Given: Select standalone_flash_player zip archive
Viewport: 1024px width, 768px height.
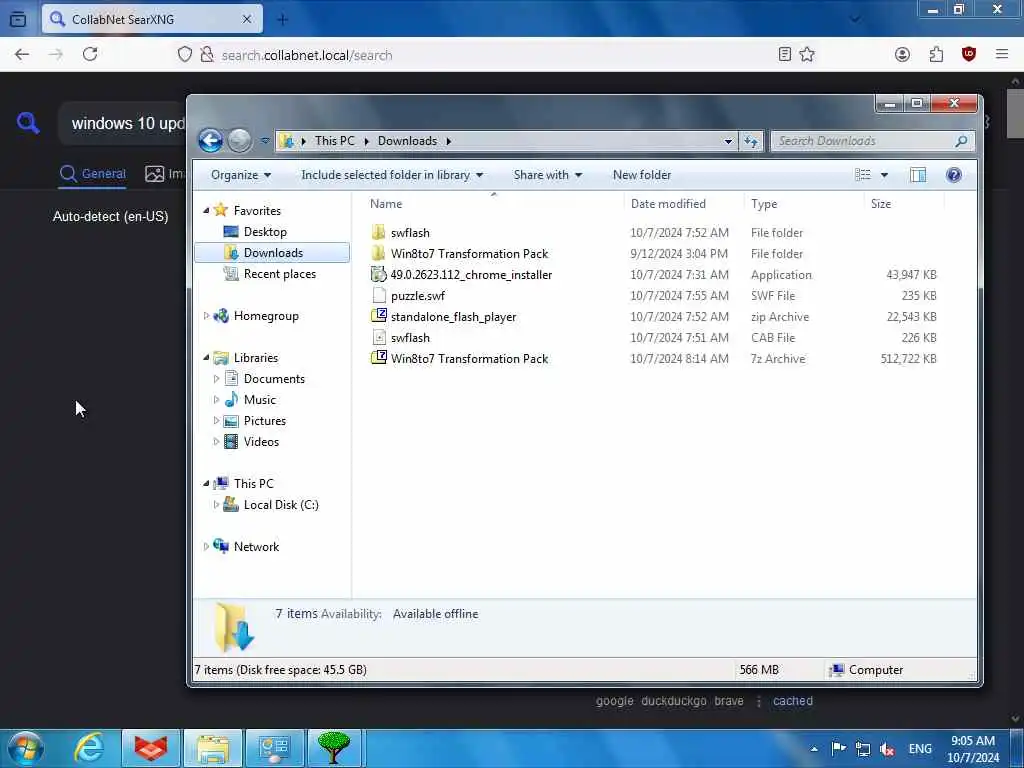Looking at the screenshot, I should click(453, 317).
